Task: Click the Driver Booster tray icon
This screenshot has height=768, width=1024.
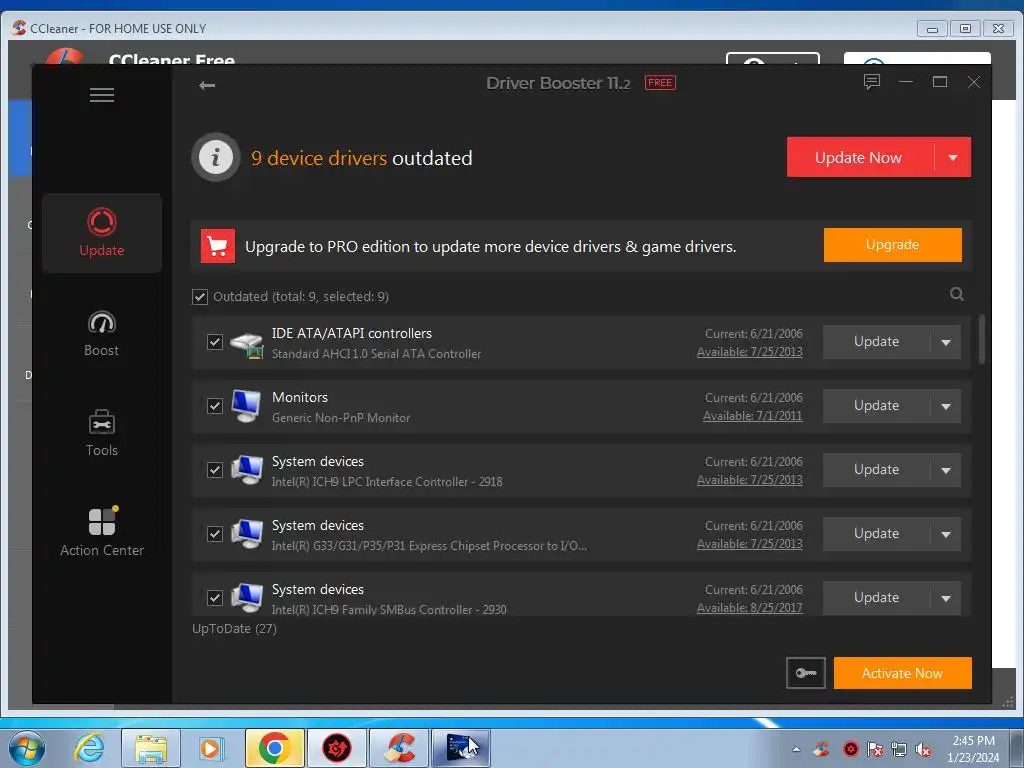Action: tap(850, 750)
